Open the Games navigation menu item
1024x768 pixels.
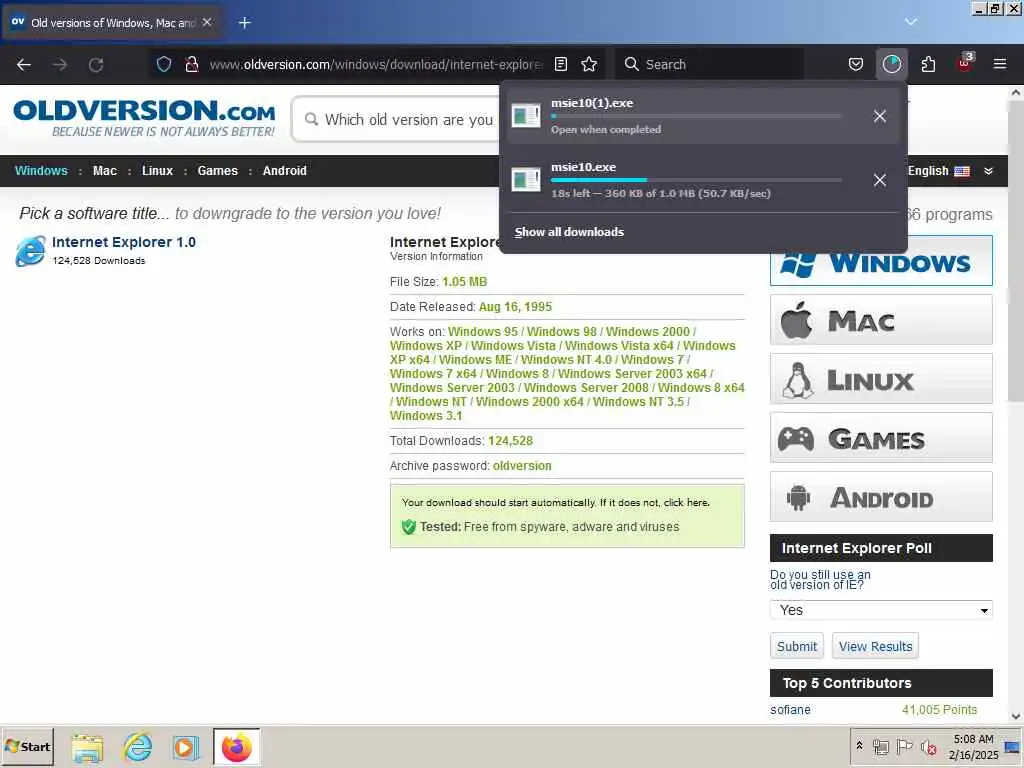click(217, 171)
